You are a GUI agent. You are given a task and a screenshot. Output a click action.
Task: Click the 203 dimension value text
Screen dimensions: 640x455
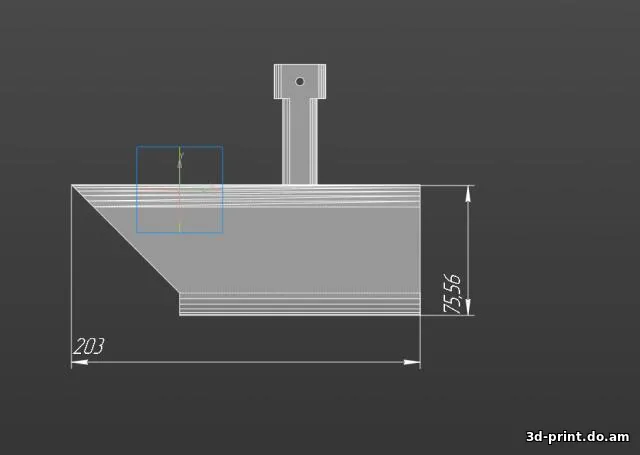point(89,346)
